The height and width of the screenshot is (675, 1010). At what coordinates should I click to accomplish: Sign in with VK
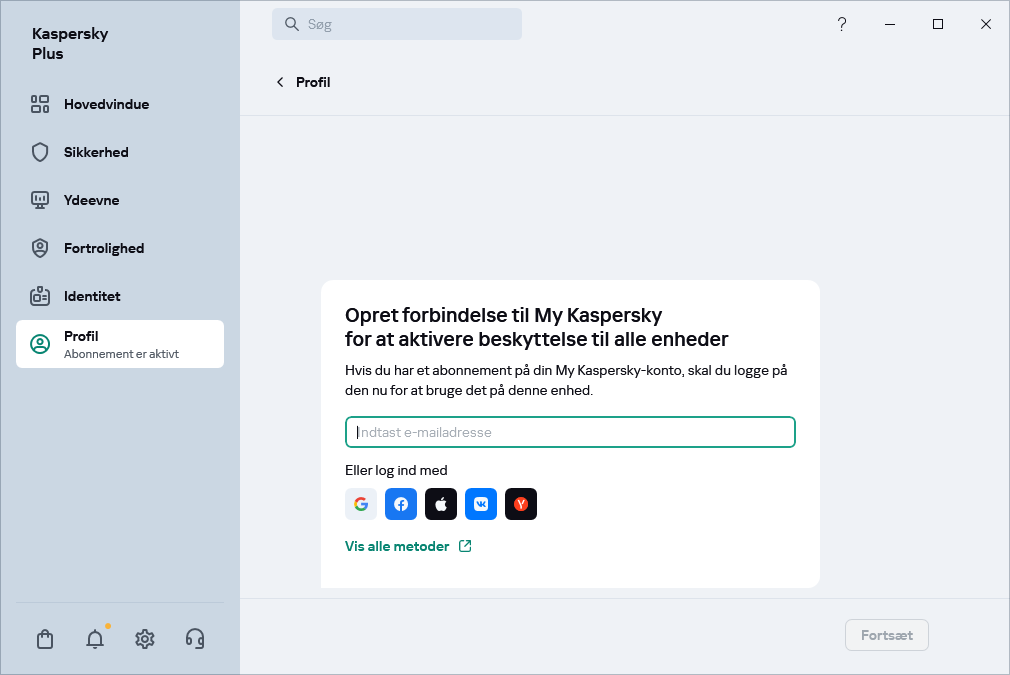(x=481, y=504)
